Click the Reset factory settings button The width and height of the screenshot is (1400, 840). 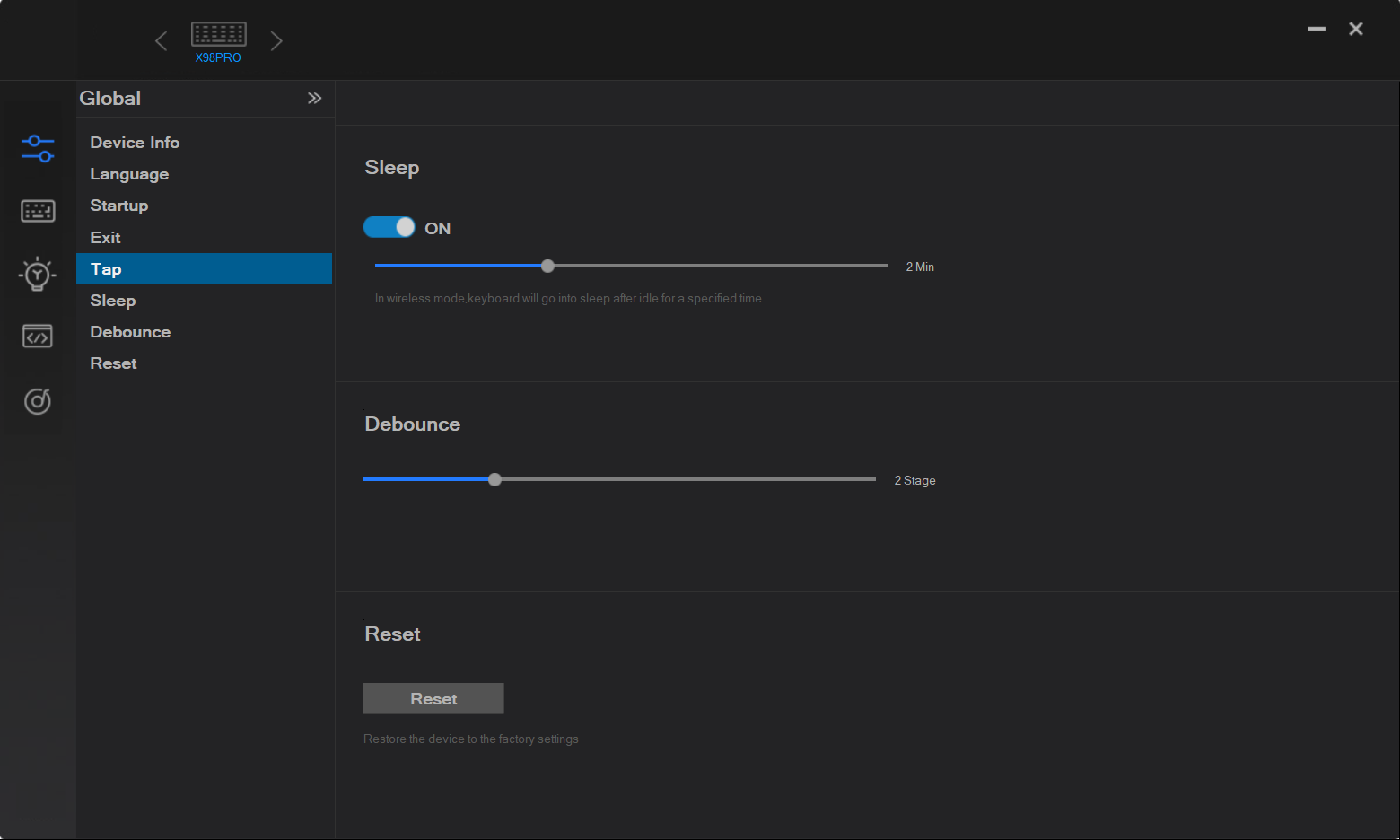[x=433, y=698]
